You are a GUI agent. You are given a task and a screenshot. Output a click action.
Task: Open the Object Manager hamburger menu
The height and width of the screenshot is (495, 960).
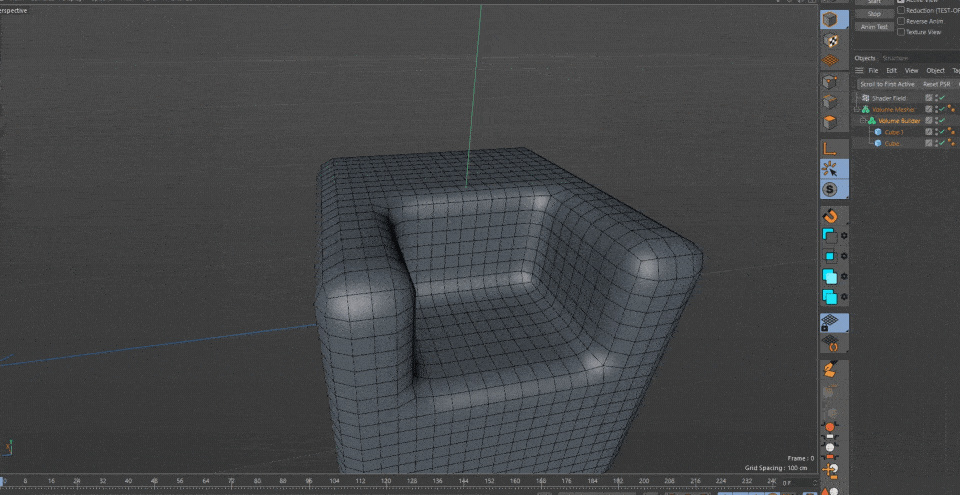tap(859, 71)
